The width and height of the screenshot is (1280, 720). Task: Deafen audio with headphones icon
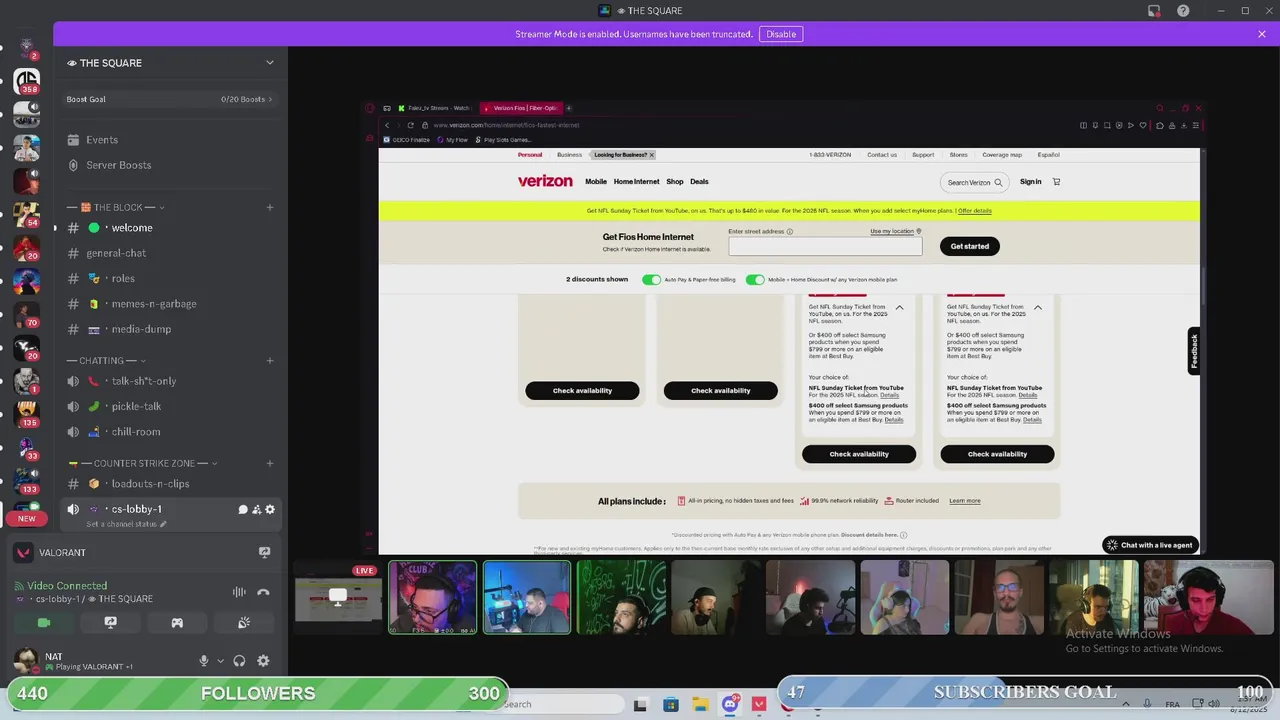click(x=239, y=661)
